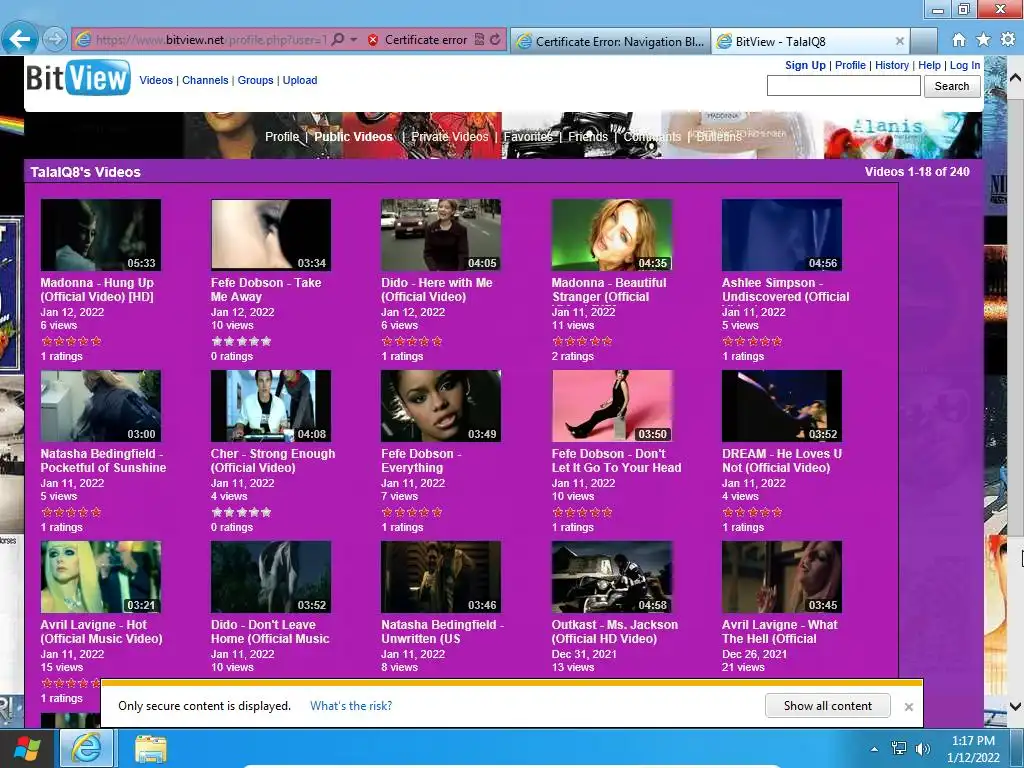Open Dido - Here with Me thumbnail
This screenshot has height=768, width=1024.
[x=441, y=235]
